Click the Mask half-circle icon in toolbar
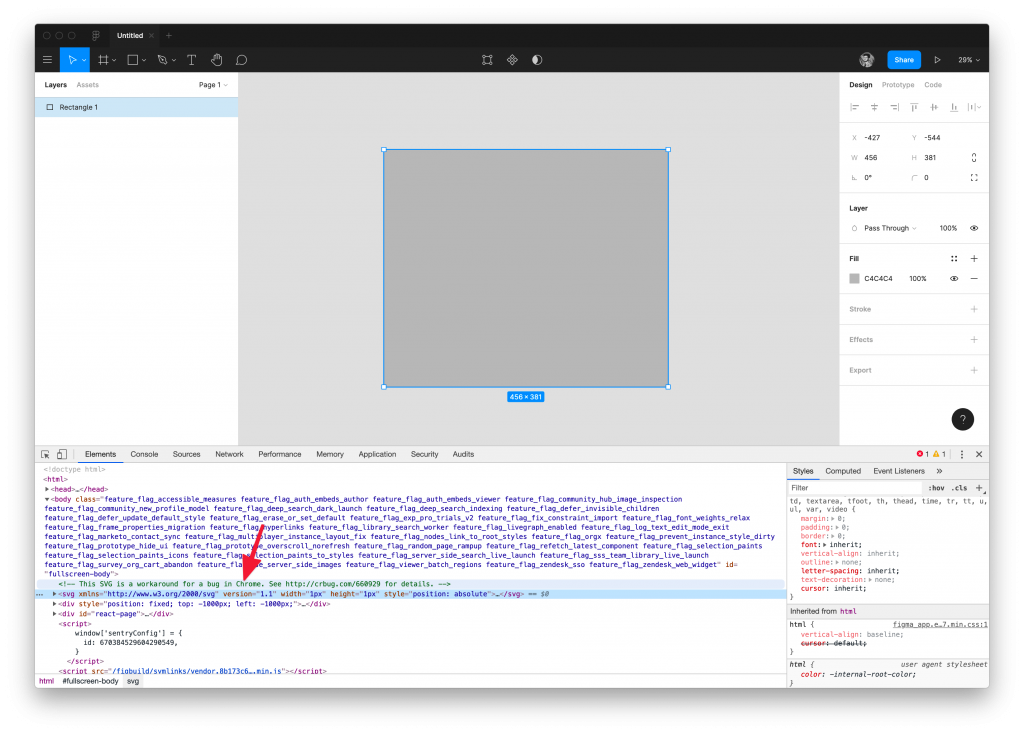This screenshot has height=734, width=1024. coord(537,60)
